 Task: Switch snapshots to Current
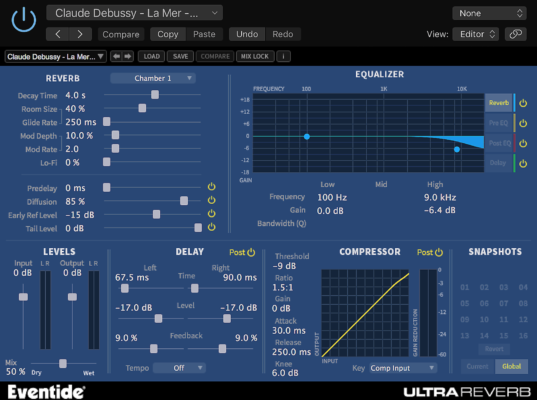pyautogui.click(x=477, y=366)
